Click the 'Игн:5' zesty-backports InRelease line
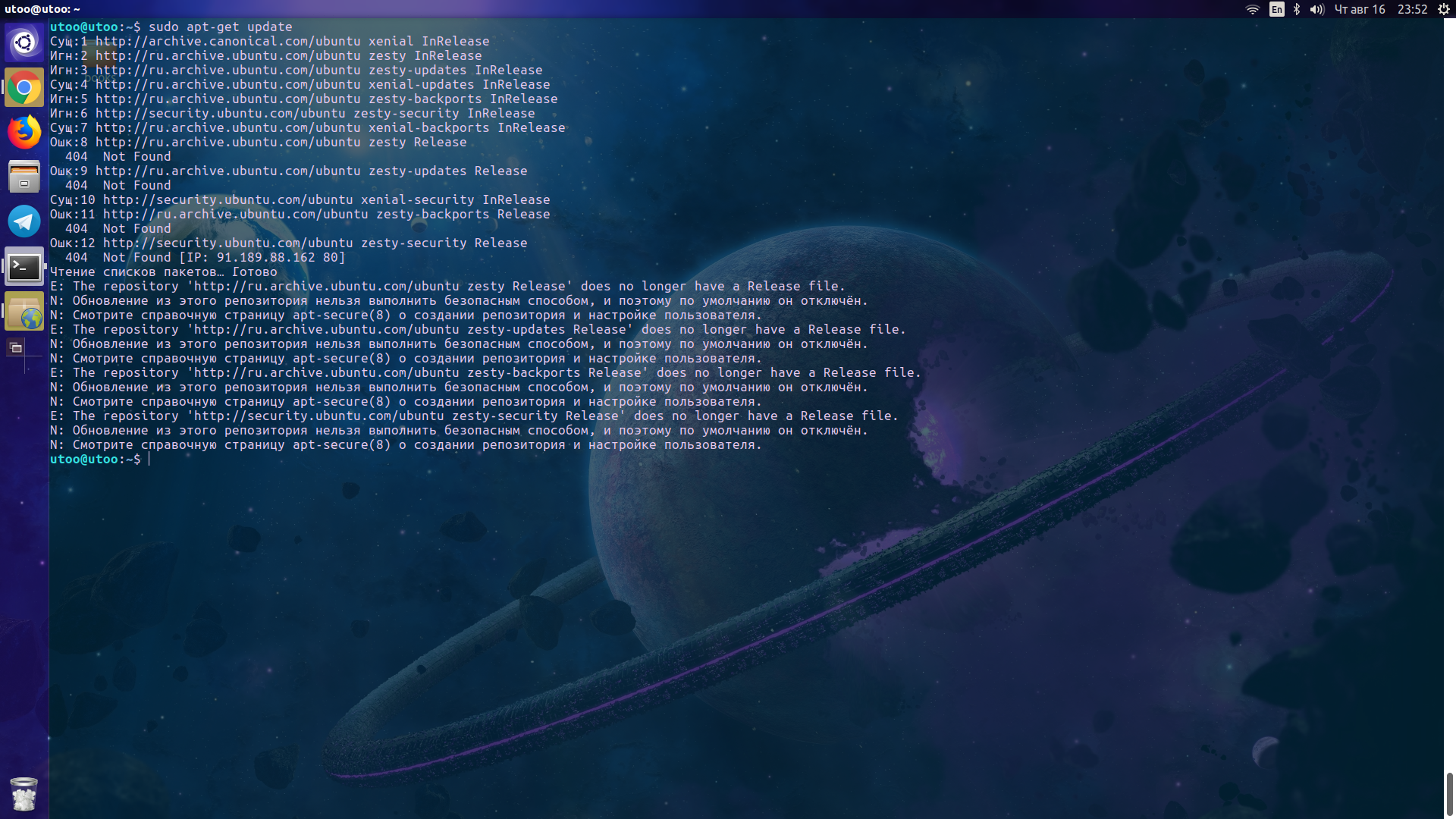The image size is (1456, 819). (304, 99)
